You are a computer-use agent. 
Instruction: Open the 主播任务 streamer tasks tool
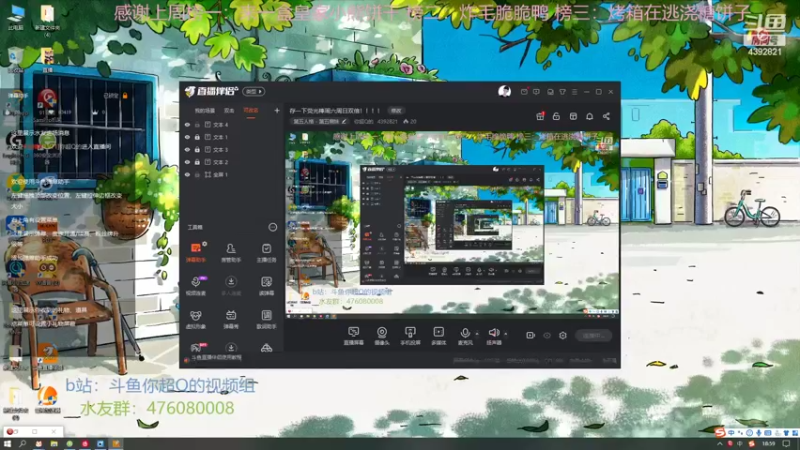(266, 253)
